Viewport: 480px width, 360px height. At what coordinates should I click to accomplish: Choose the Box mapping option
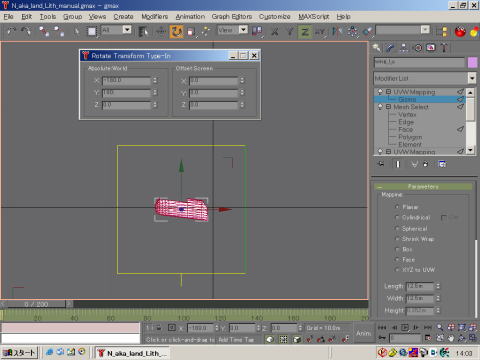point(397,249)
